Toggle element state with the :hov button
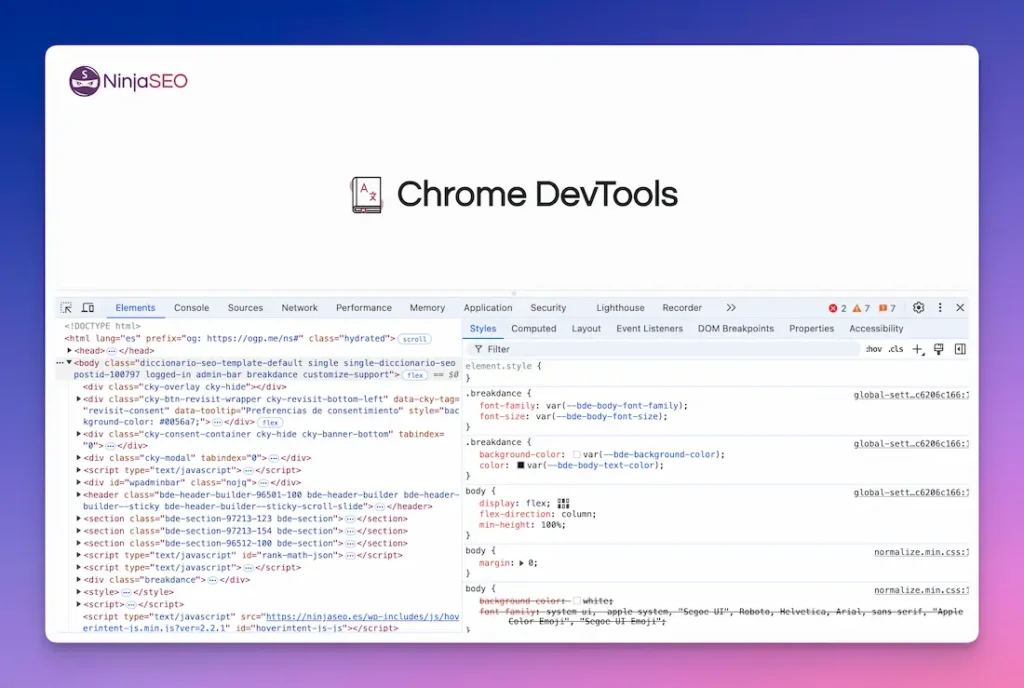 pyautogui.click(x=875, y=349)
